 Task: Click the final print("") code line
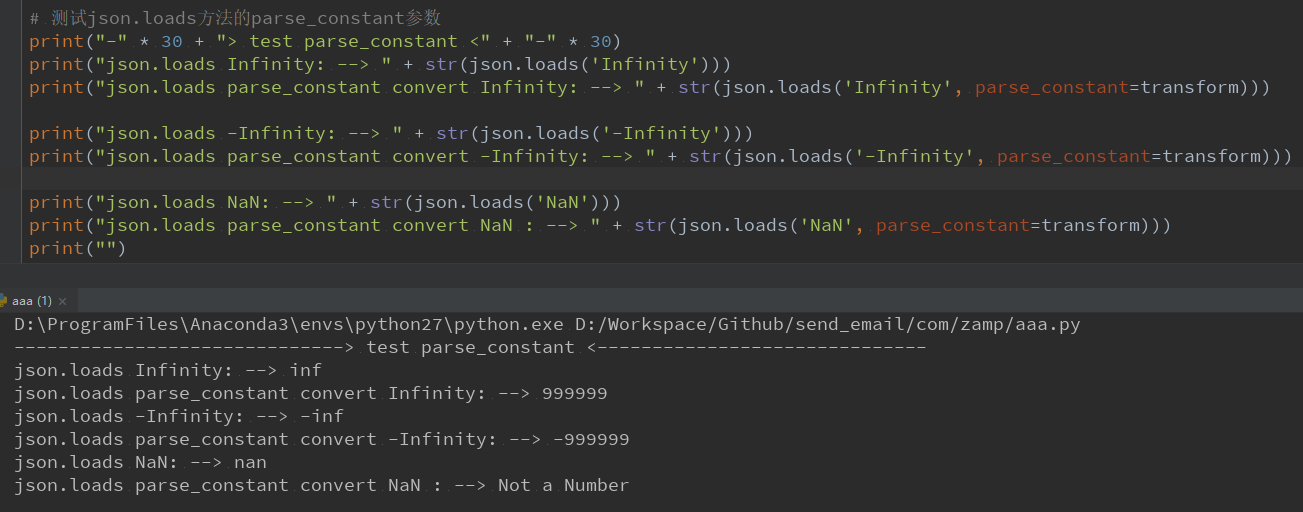[x=78, y=248]
